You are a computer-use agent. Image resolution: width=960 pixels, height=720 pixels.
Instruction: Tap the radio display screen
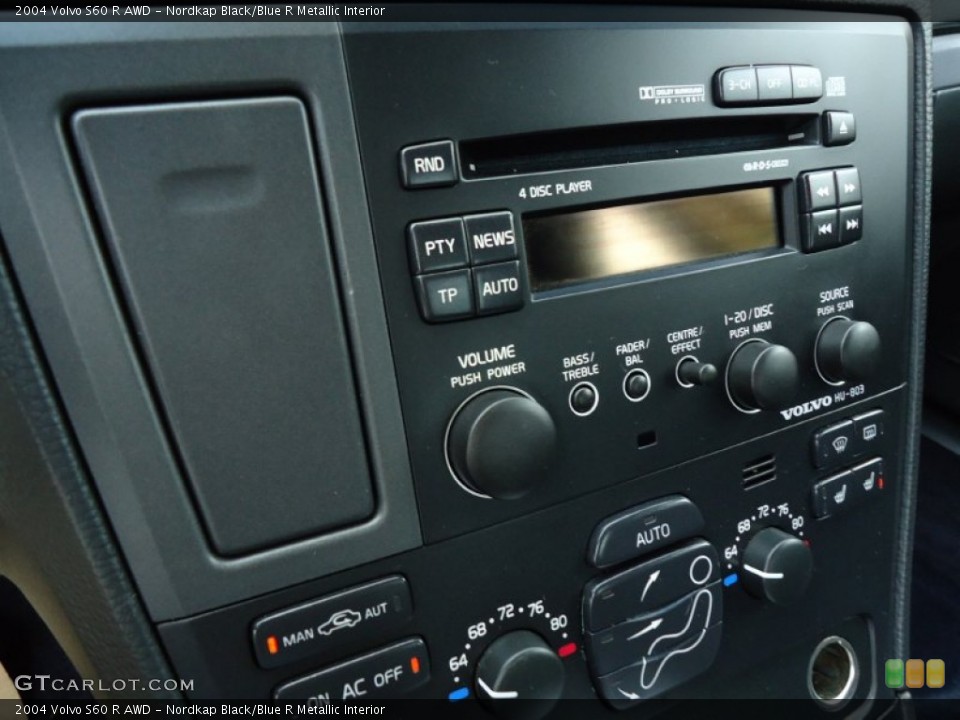point(652,239)
